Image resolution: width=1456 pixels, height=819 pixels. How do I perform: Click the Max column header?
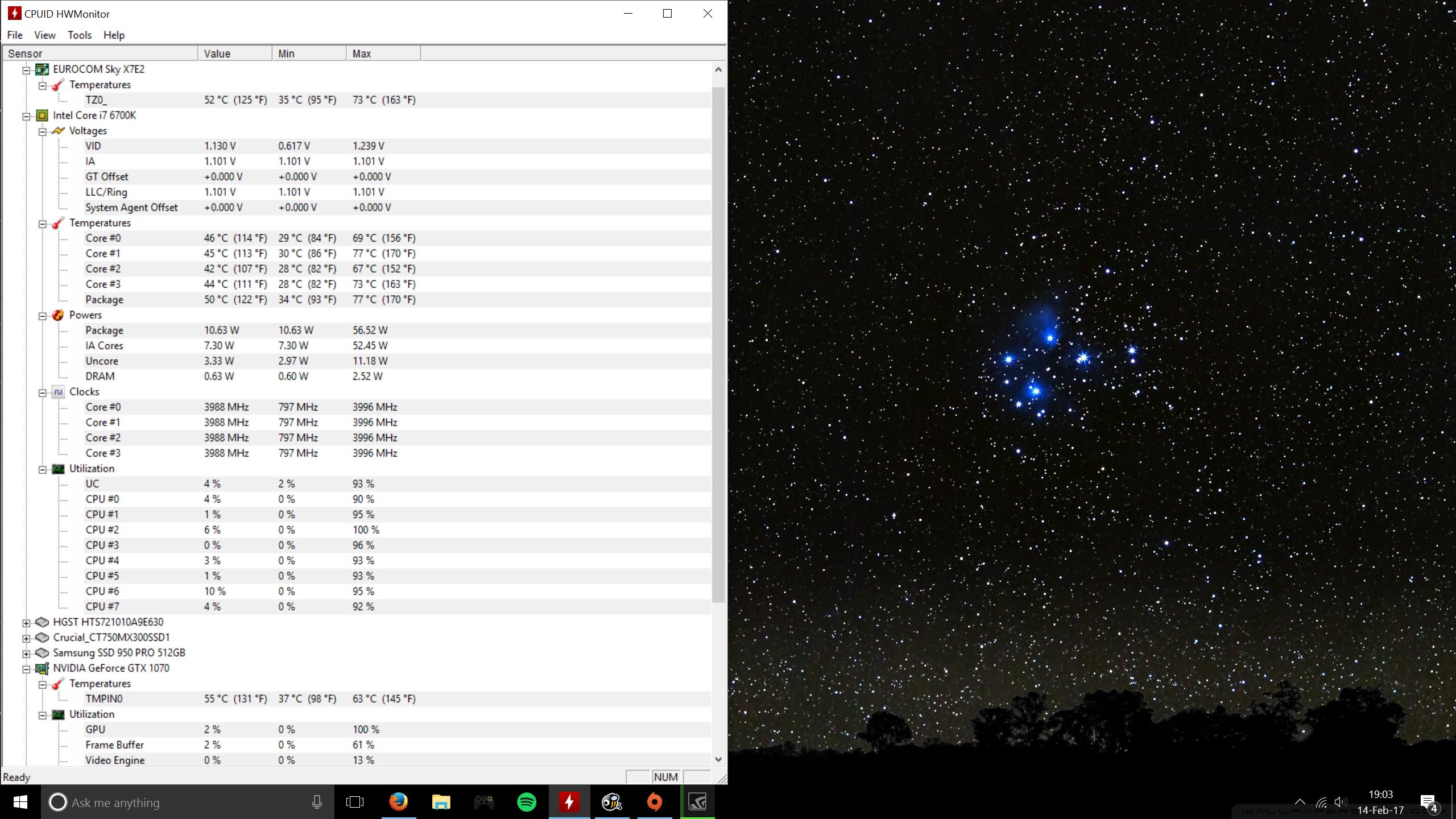click(384, 53)
